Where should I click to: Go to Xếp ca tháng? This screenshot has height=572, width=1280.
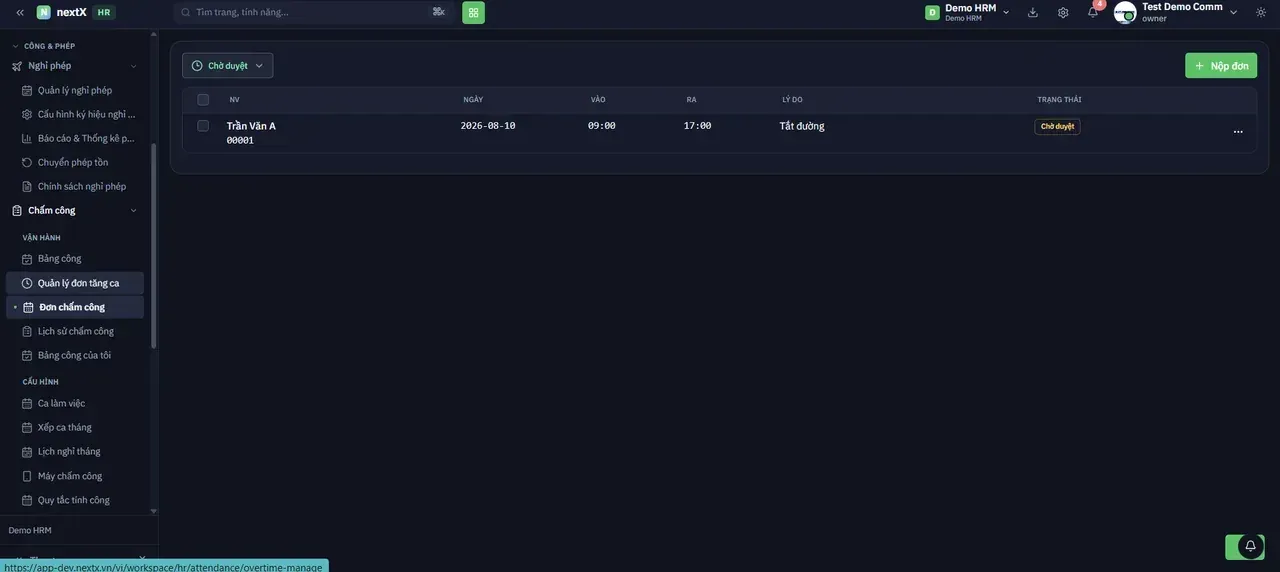(75, 427)
